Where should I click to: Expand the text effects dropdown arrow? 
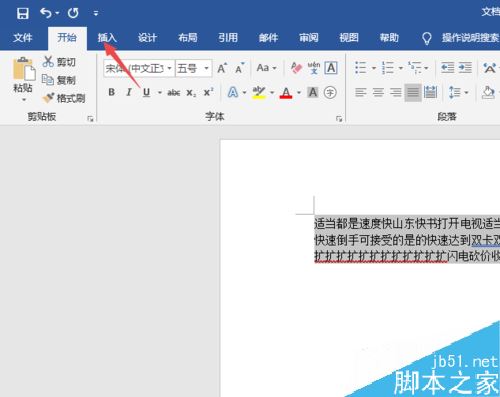(245, 93)
